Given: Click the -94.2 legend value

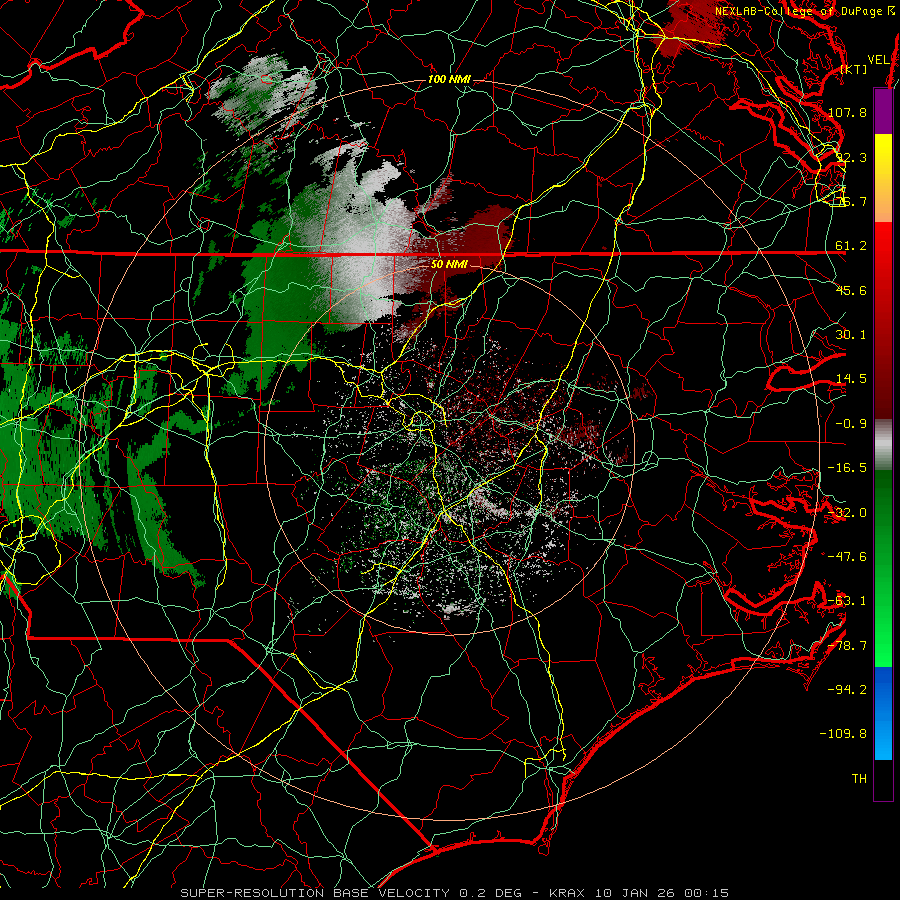Looking at the screenshot, I should tap(847, 690).
